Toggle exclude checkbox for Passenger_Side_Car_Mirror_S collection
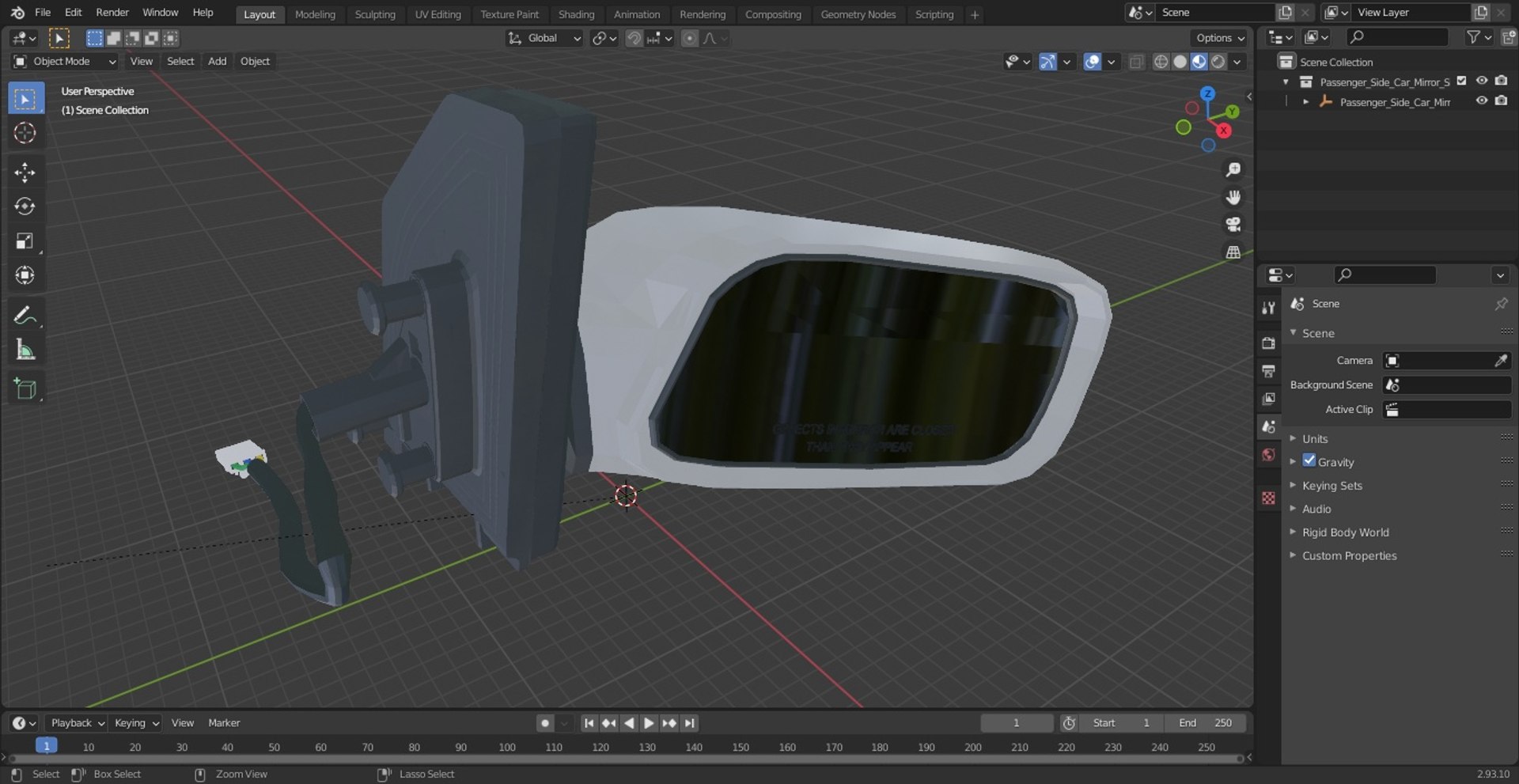 tap(1461, 81)
